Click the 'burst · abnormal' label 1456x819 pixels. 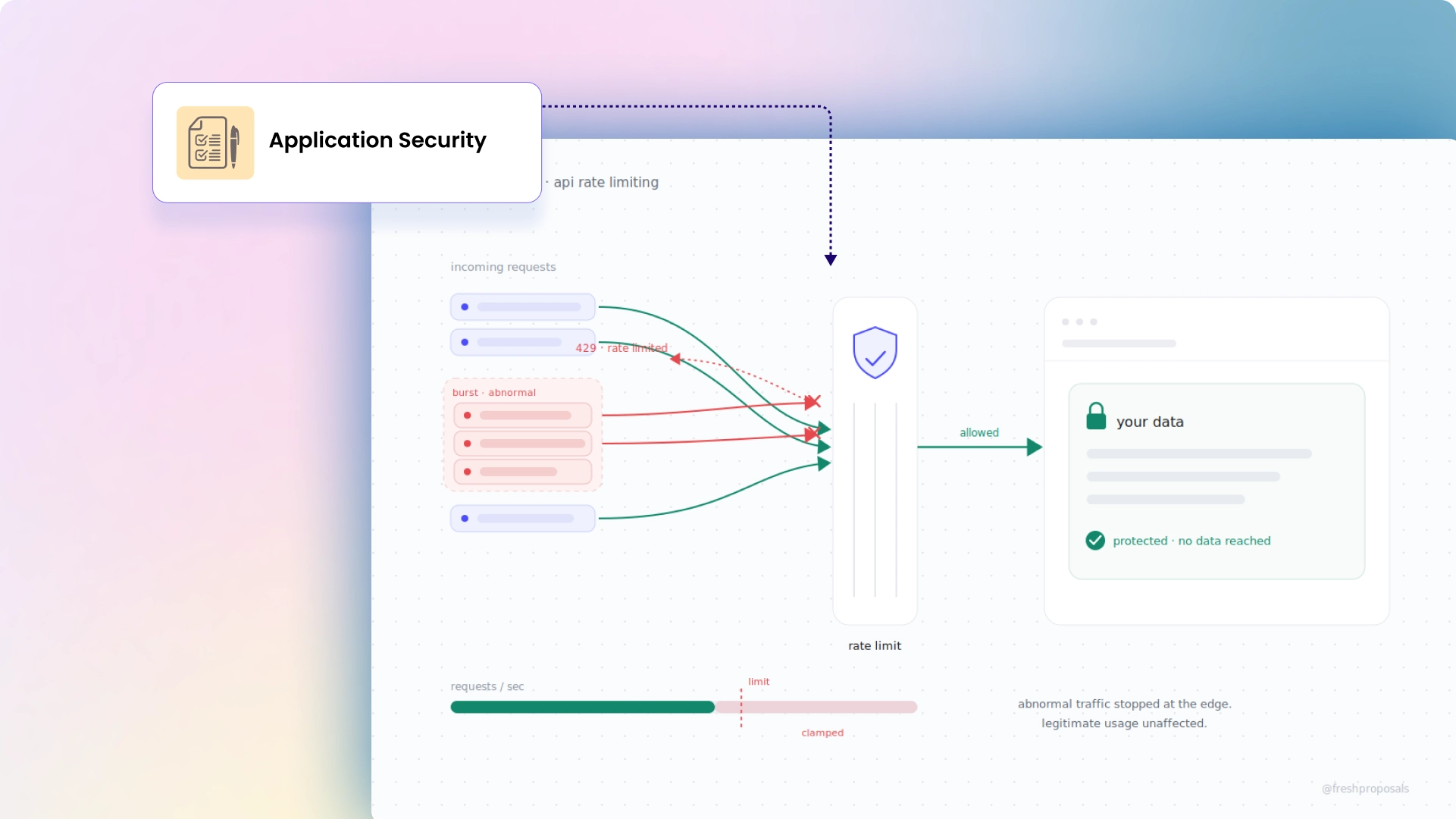[x=494, y=393]
